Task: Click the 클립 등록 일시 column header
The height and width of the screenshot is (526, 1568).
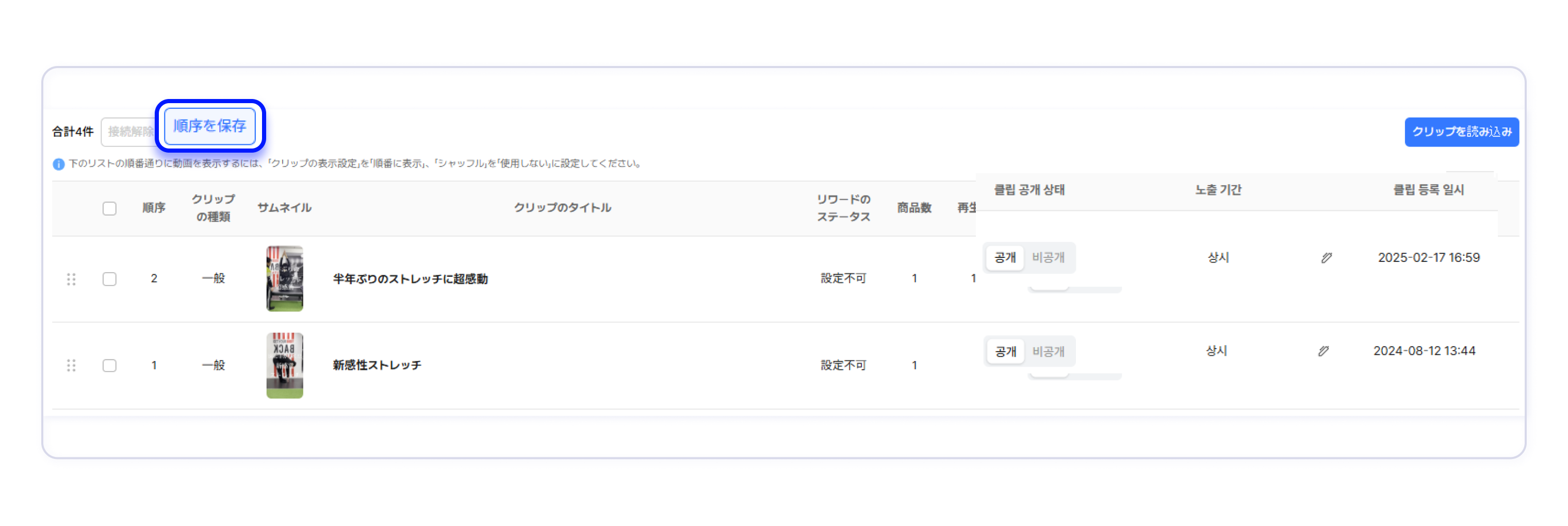Action: pos(1429,190)
